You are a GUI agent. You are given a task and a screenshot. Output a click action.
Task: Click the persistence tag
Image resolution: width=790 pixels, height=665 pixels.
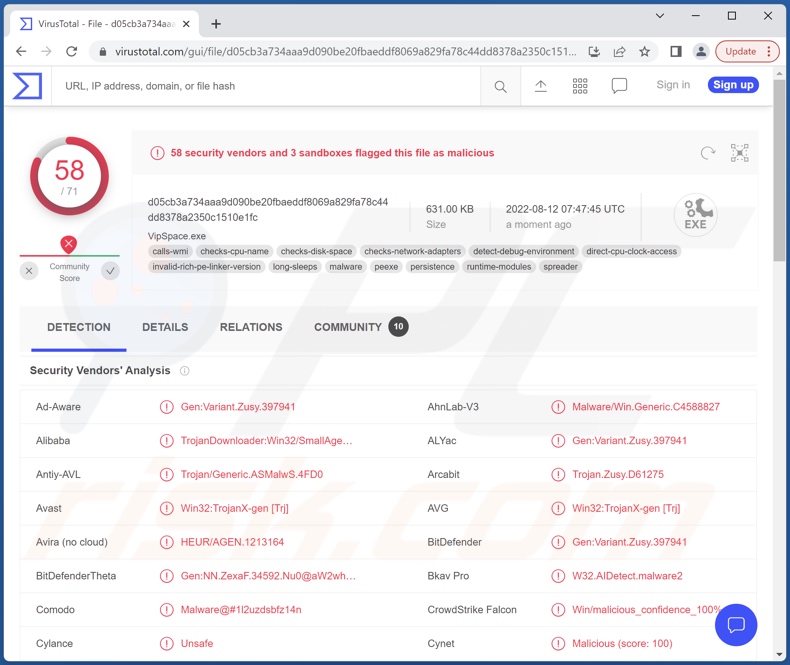[x=432, y=267]
